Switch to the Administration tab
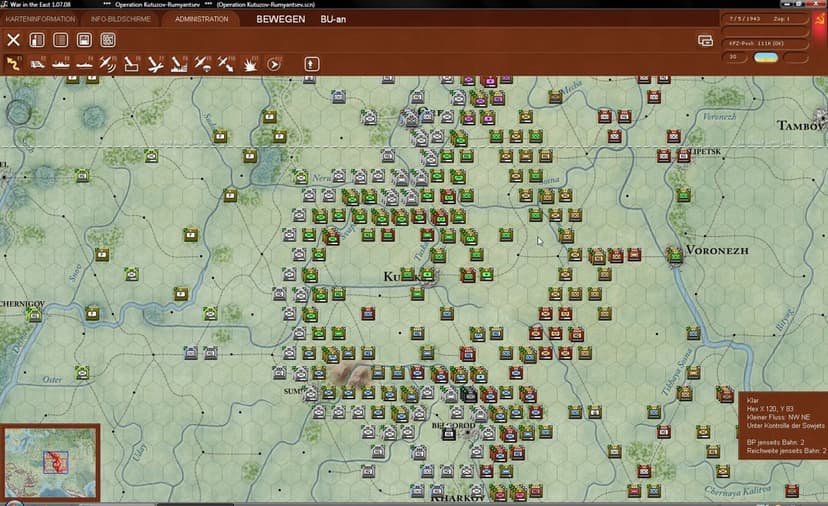The image size is (828, 506). [202, 19]
